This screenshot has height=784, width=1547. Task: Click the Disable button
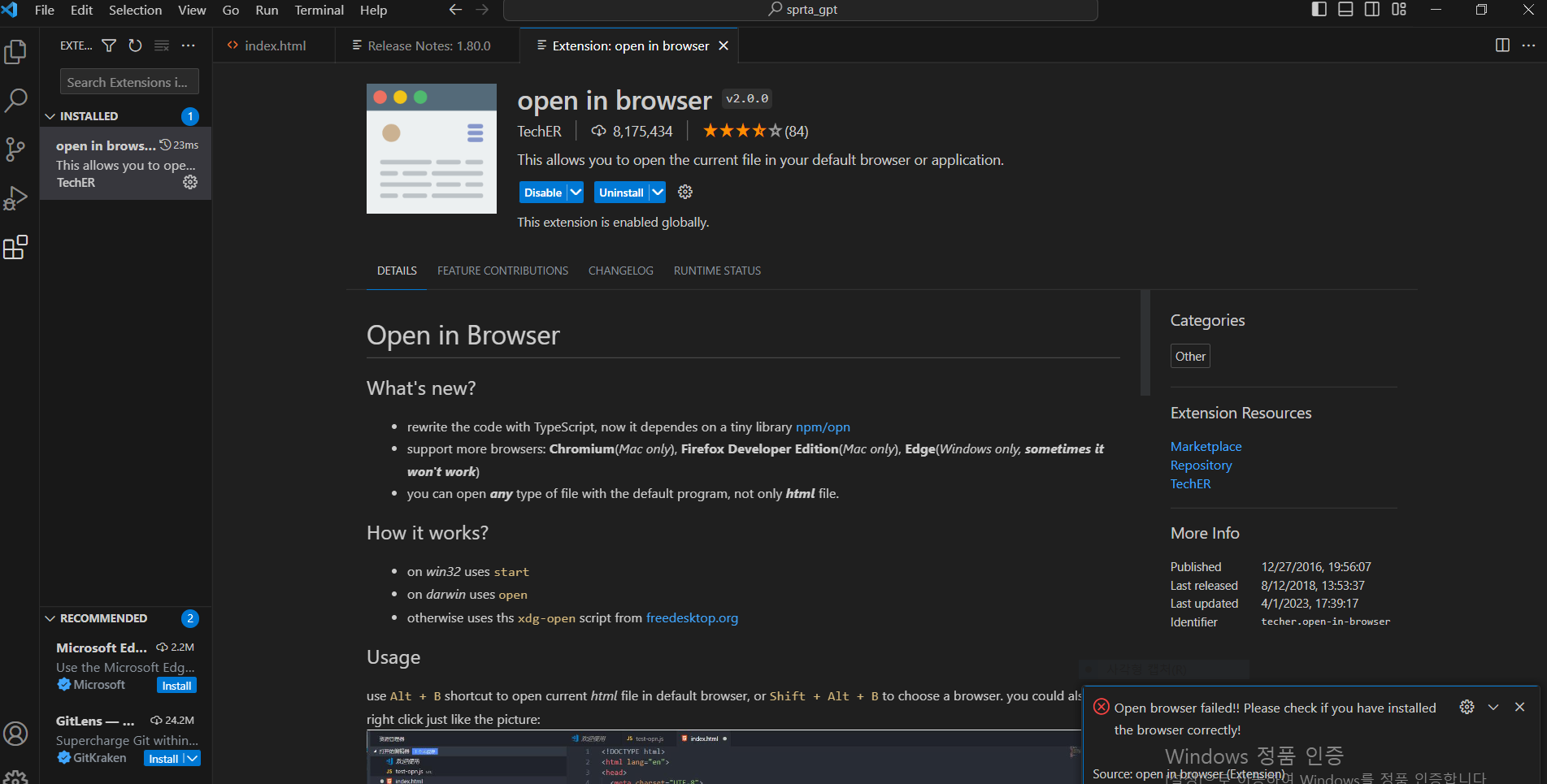[x=543, y=193]
